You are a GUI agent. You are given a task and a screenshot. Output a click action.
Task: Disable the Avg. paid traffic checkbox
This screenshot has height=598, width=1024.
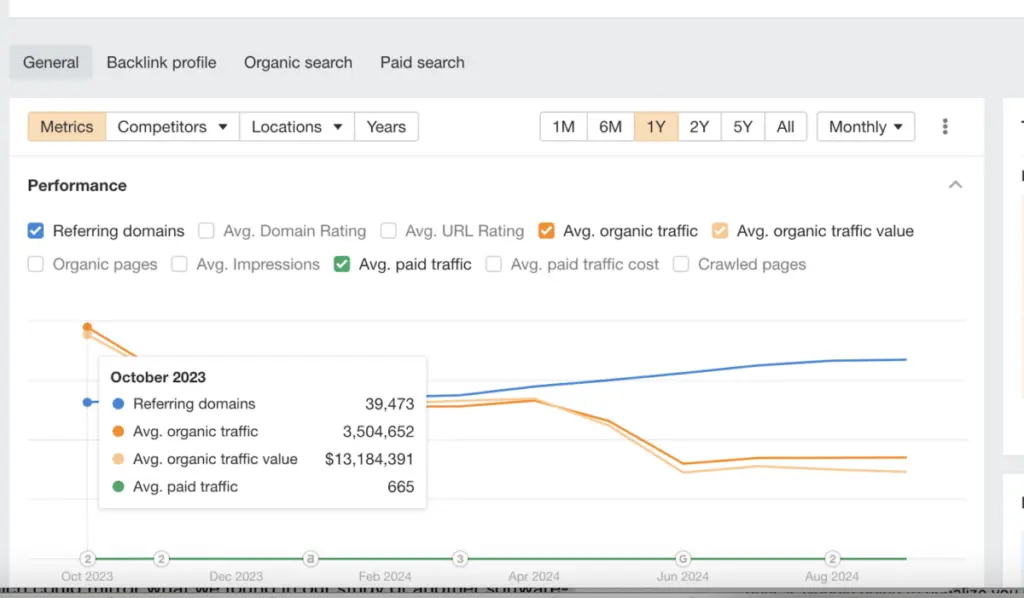342,265
